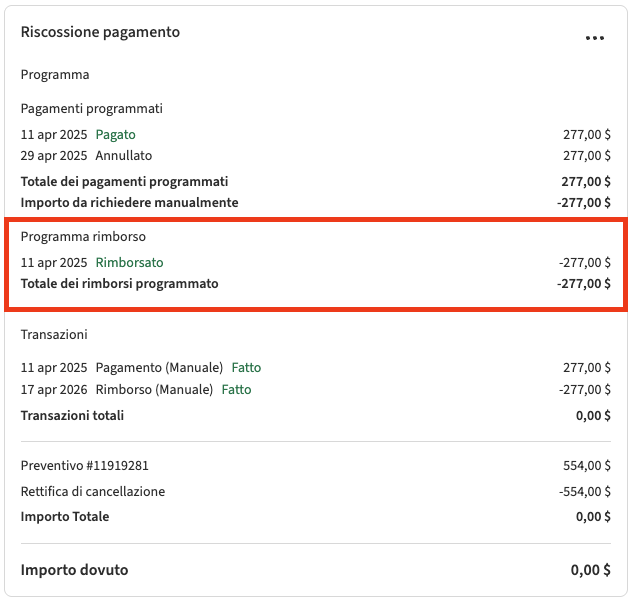Select the Pagamenti programmati section label
This screenshot has height=604, width=637.
[x=91, y=108]
